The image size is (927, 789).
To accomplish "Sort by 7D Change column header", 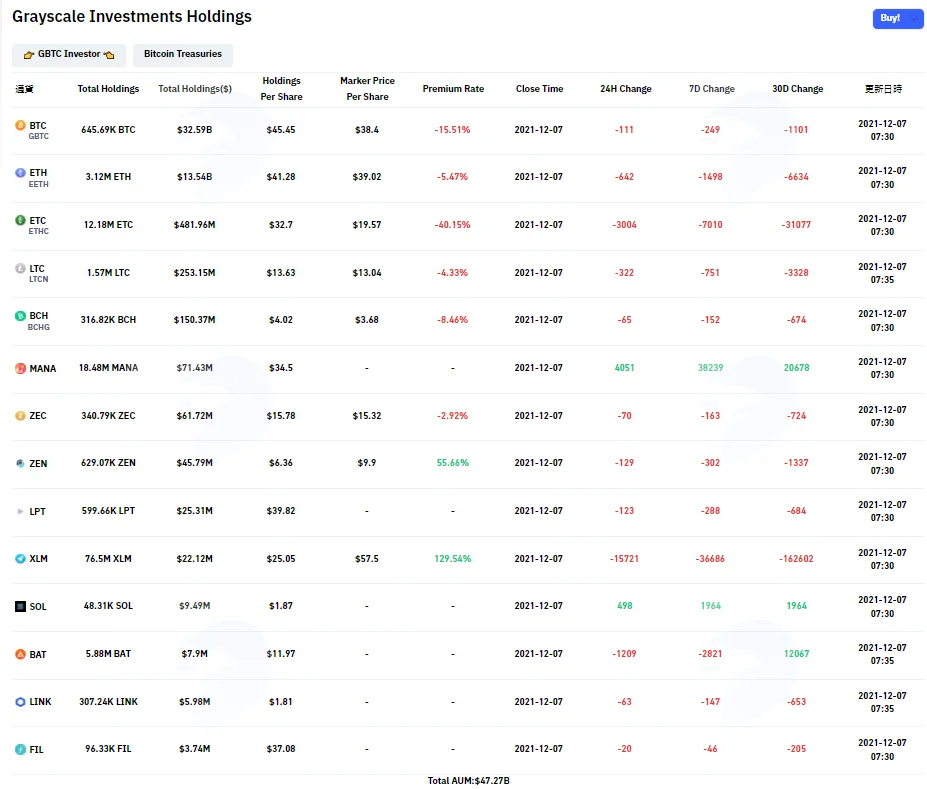I will point(711,89).
